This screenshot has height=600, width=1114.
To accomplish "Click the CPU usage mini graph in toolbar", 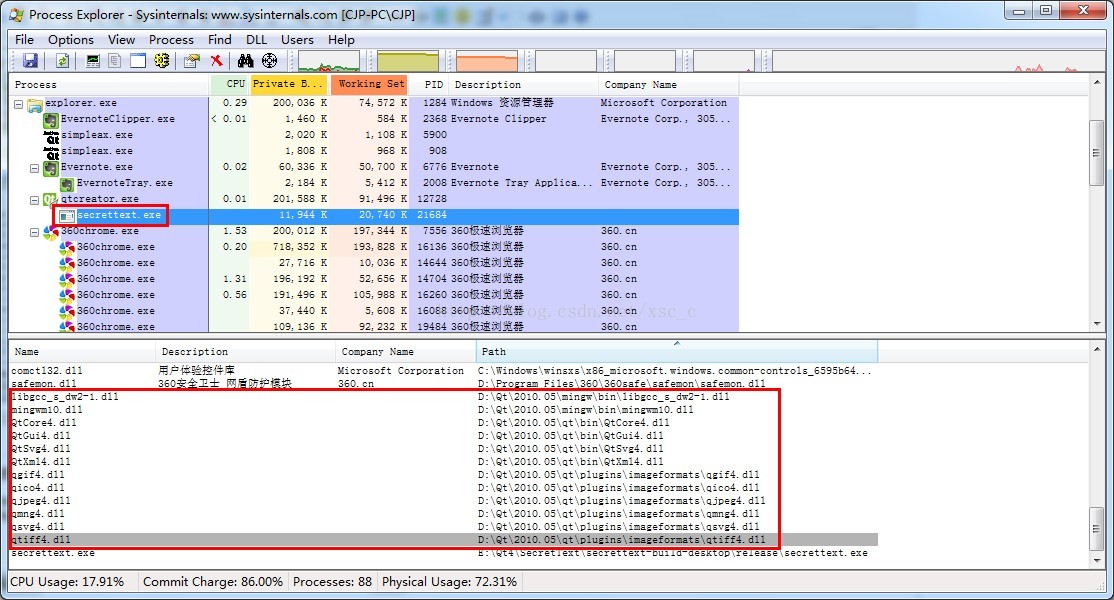I will 329,61.
